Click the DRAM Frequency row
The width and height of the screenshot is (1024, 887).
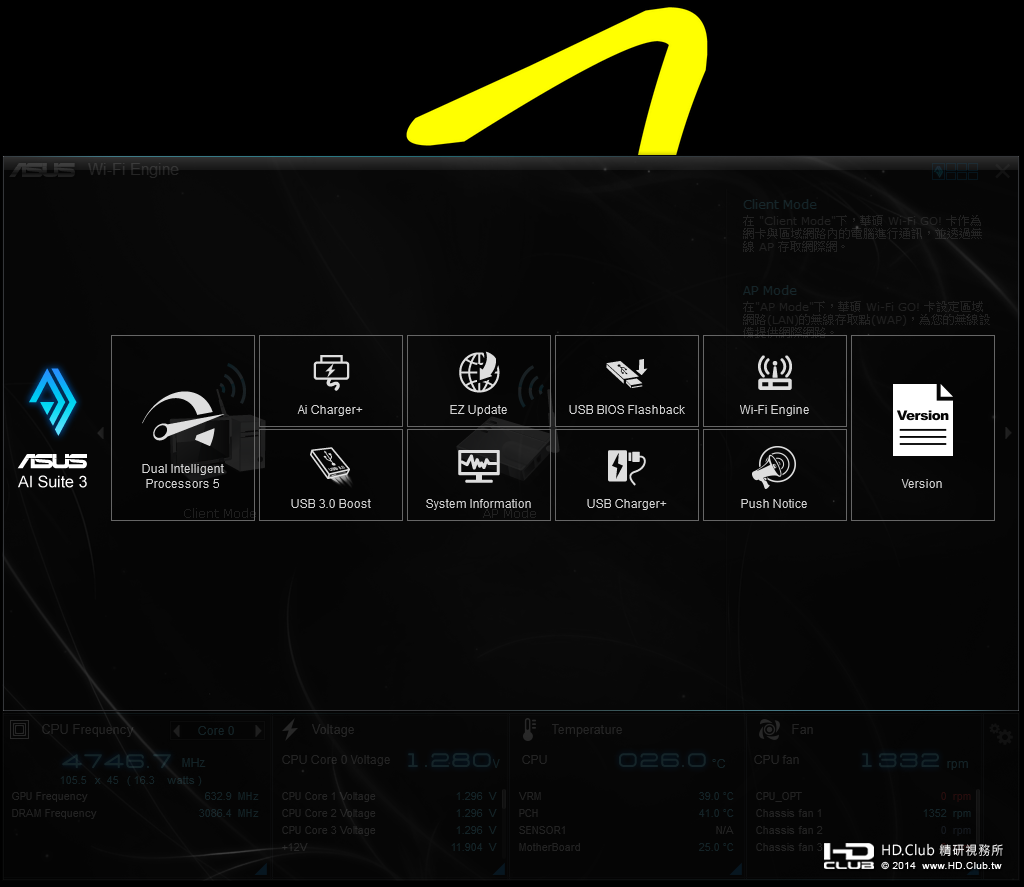(135, 813)
